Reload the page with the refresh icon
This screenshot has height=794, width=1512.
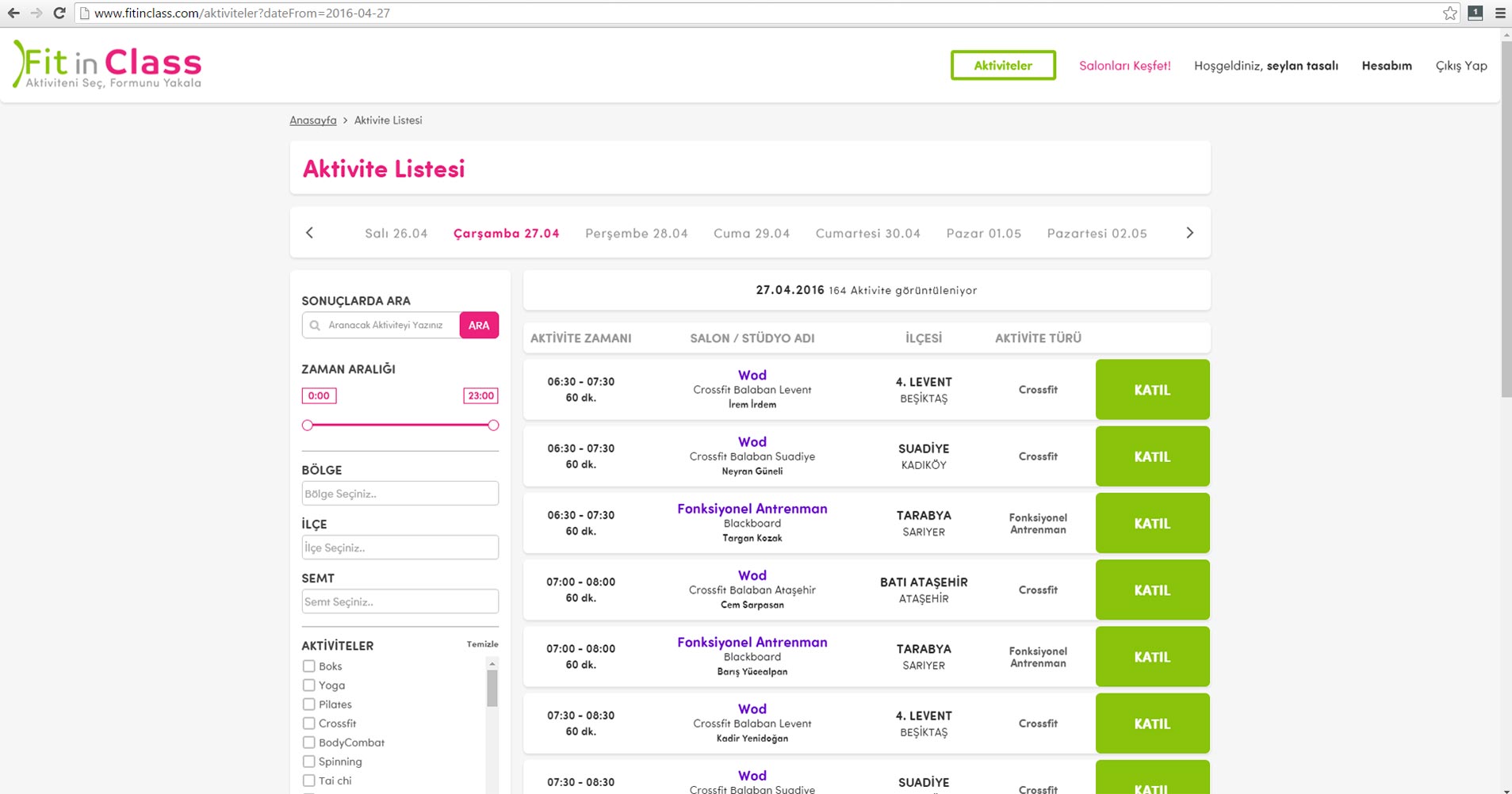pos(59,13)
